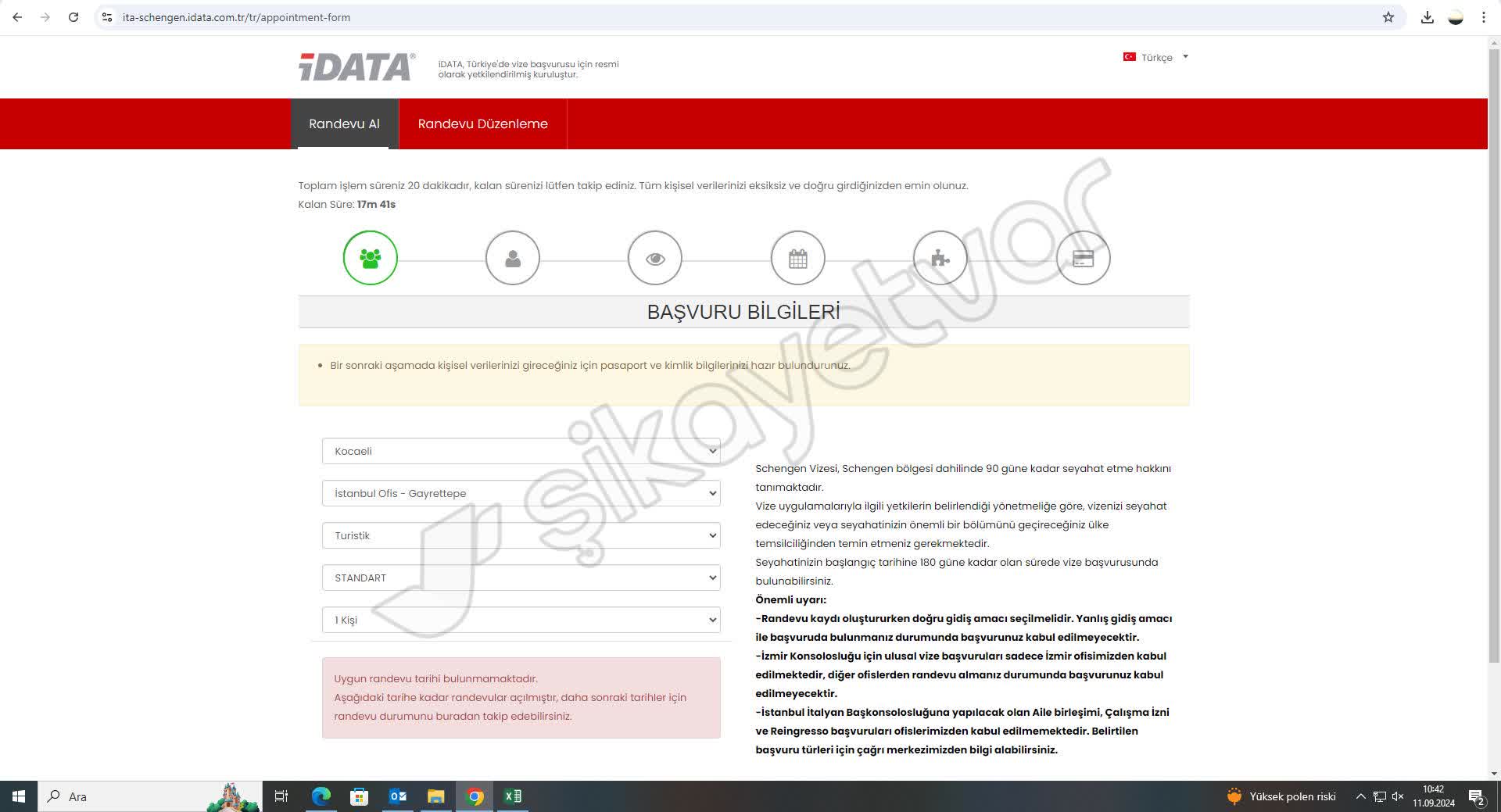Open the eye-shaped review step icon
The width and height of the screenshot is (1501, 812).
click(655, 257)
